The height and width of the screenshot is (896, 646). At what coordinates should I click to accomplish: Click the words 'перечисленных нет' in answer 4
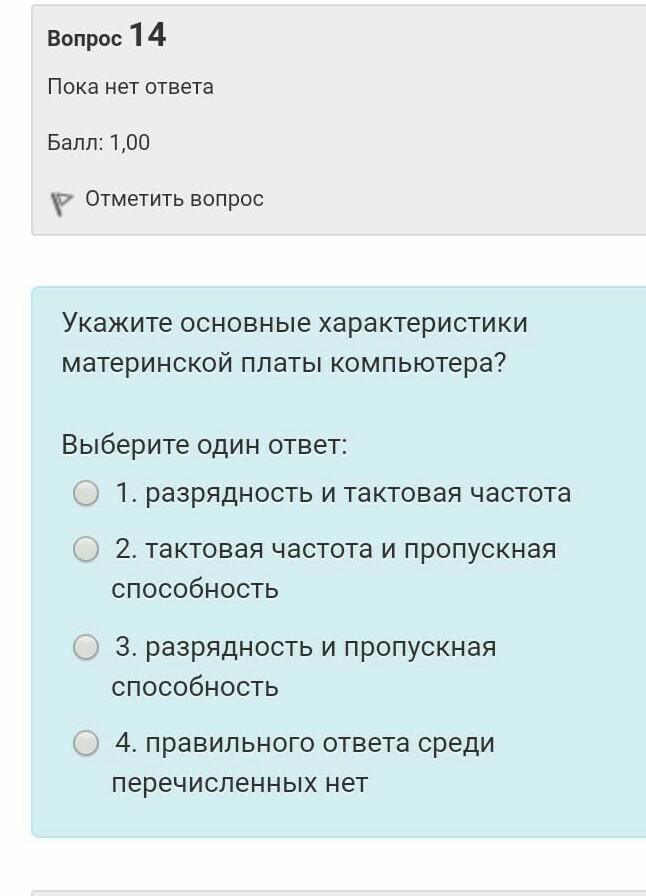point(239,783)
